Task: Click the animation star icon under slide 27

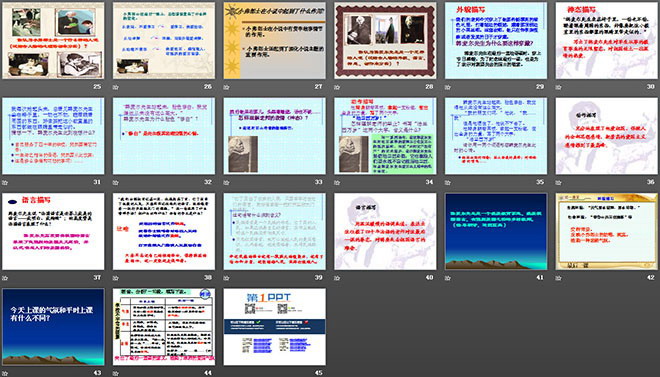Action: tap(226, 87)
